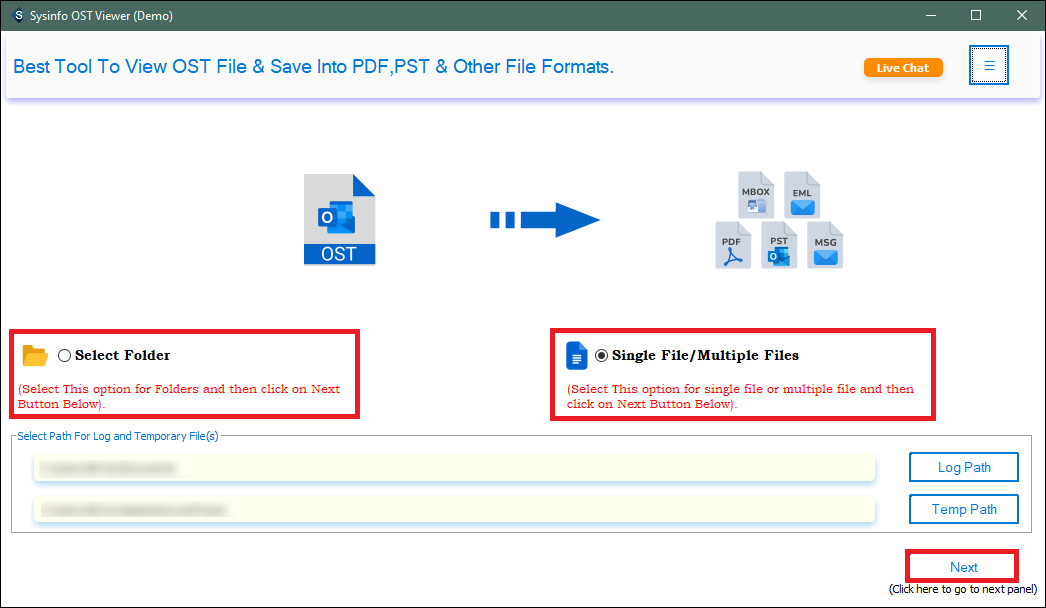Click the red single file hint text
The image size is (1046, 608).
point(740,396)
